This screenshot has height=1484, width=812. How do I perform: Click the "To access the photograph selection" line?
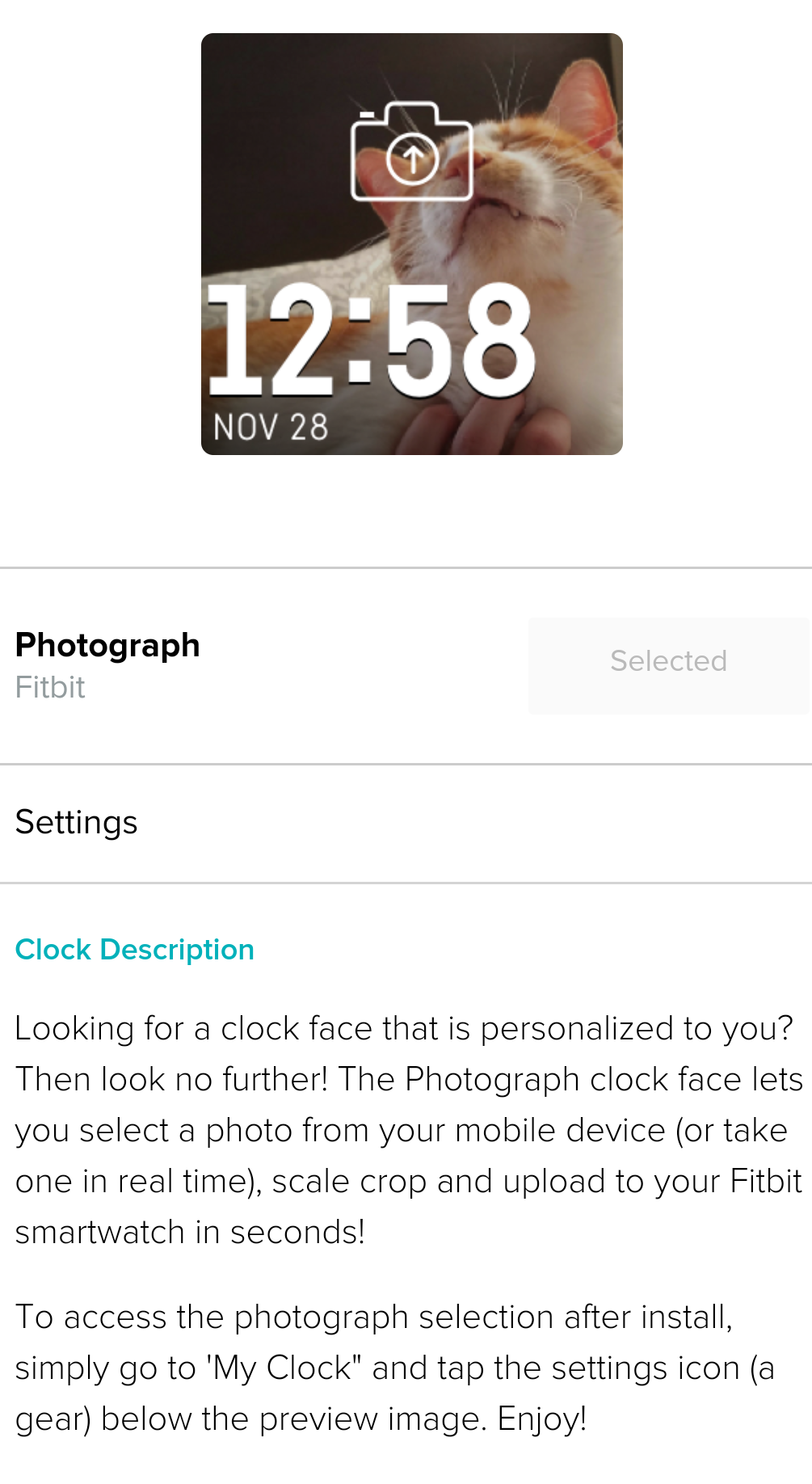(373, 1317)
